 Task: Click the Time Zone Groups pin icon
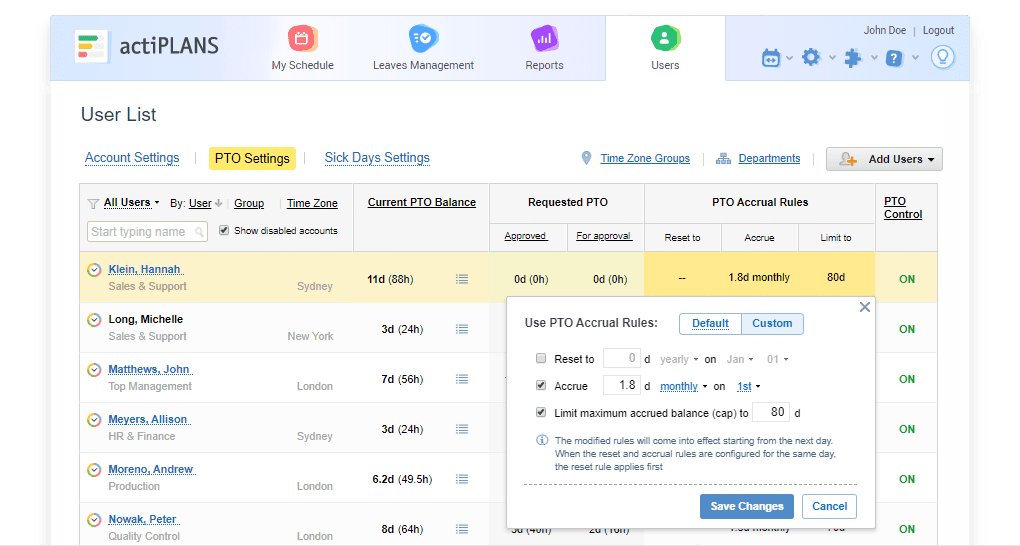(586, 158)
